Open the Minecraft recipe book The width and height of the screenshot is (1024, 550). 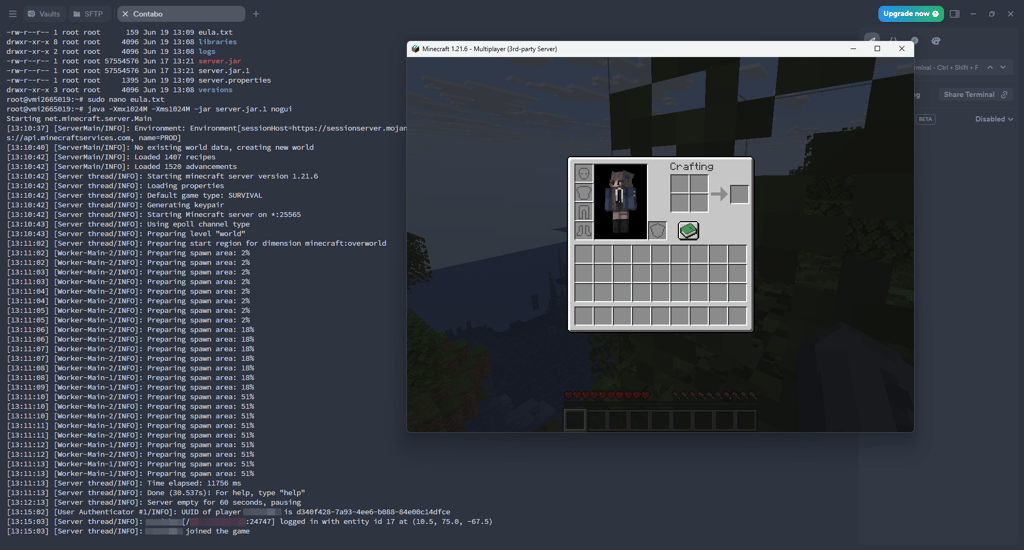[688, 231]
